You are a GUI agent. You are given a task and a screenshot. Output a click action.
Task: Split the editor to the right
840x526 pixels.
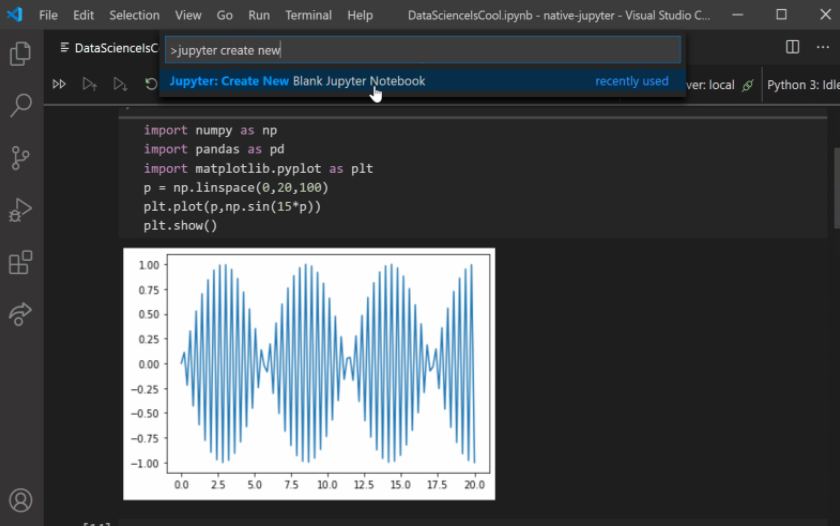tap(792, 47)
